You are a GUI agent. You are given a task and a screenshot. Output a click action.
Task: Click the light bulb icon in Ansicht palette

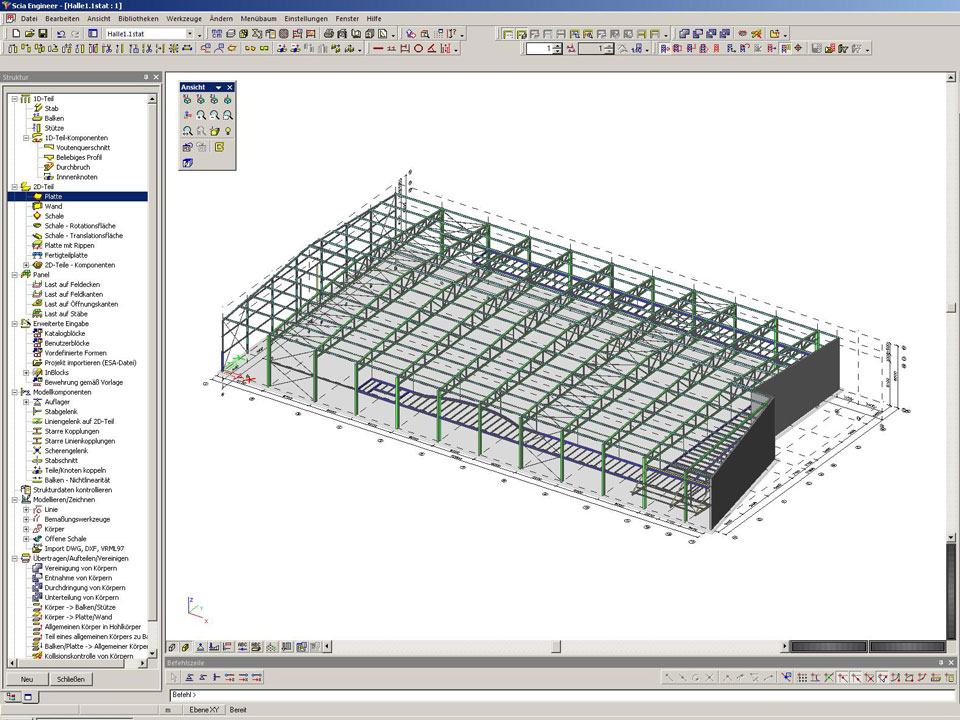[228, 131]
